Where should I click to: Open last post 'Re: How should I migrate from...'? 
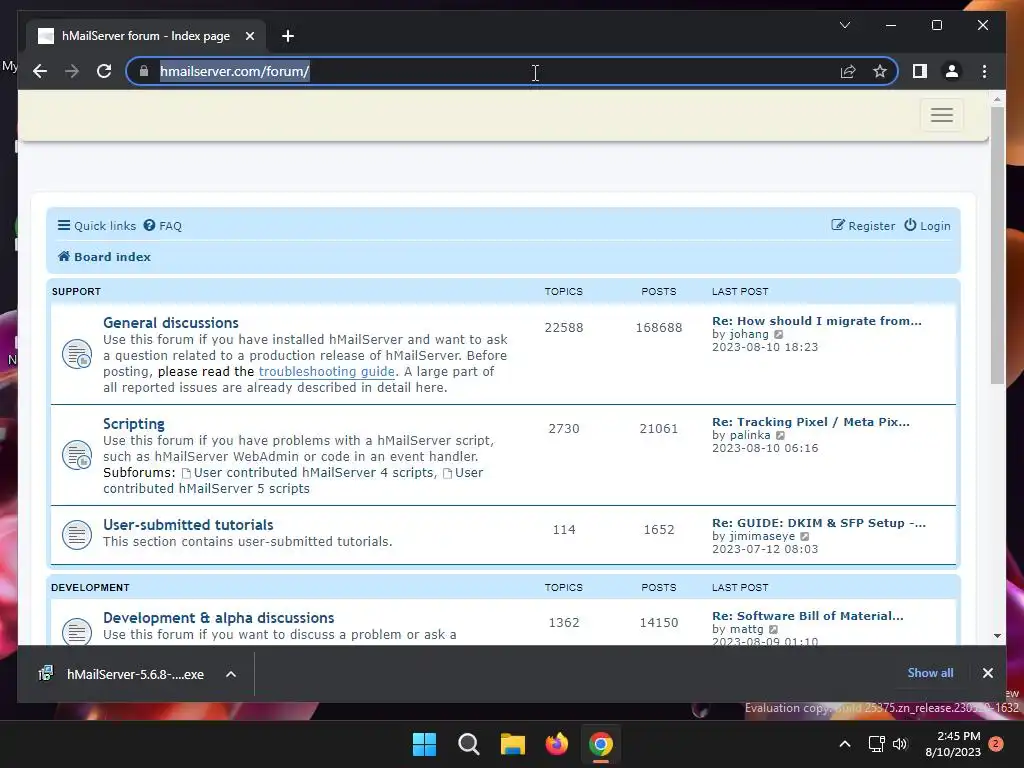pyautogui.click(x=816, y=321)
